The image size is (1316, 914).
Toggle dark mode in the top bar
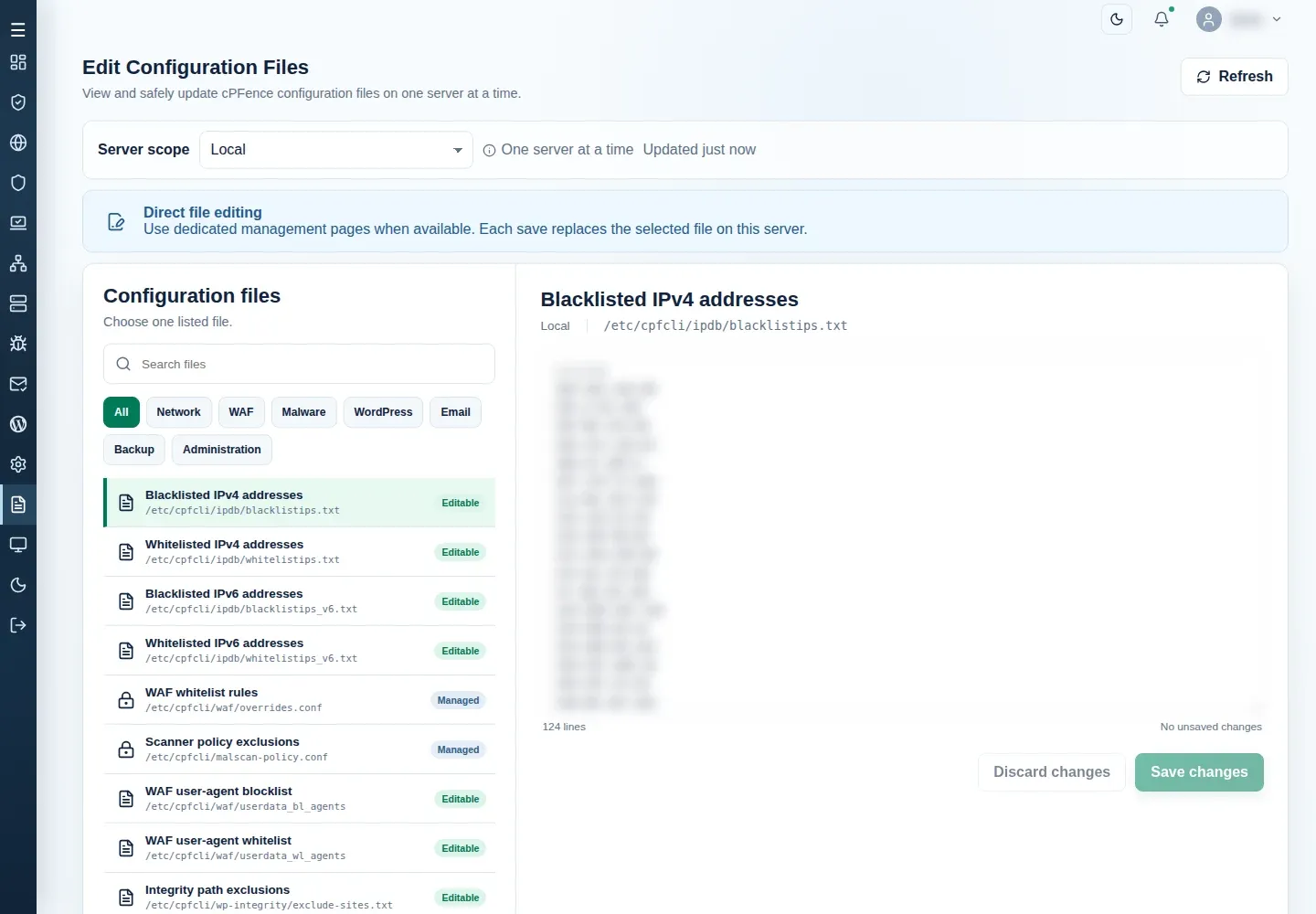[1117, 19]
